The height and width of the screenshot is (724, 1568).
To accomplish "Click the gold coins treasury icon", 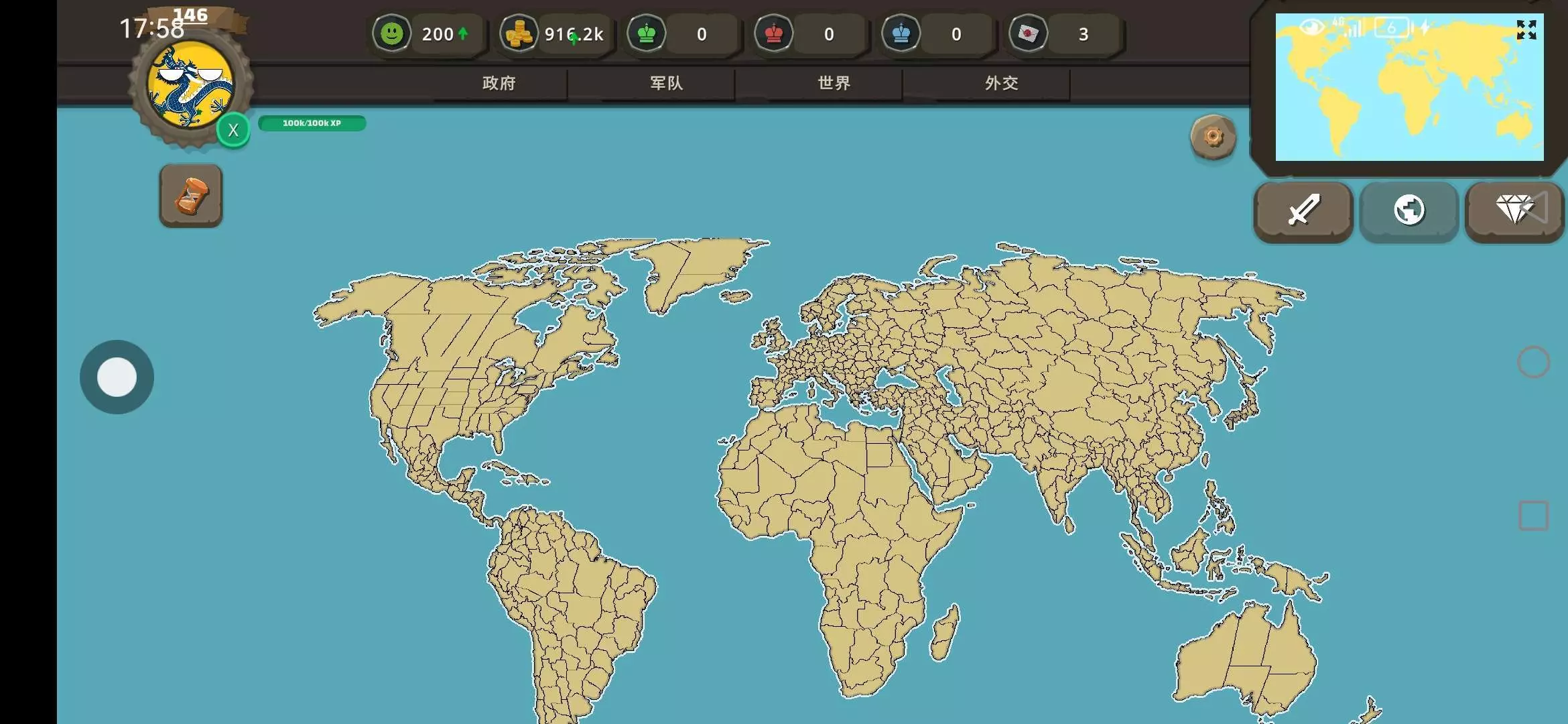I will (x=519, y=34).
